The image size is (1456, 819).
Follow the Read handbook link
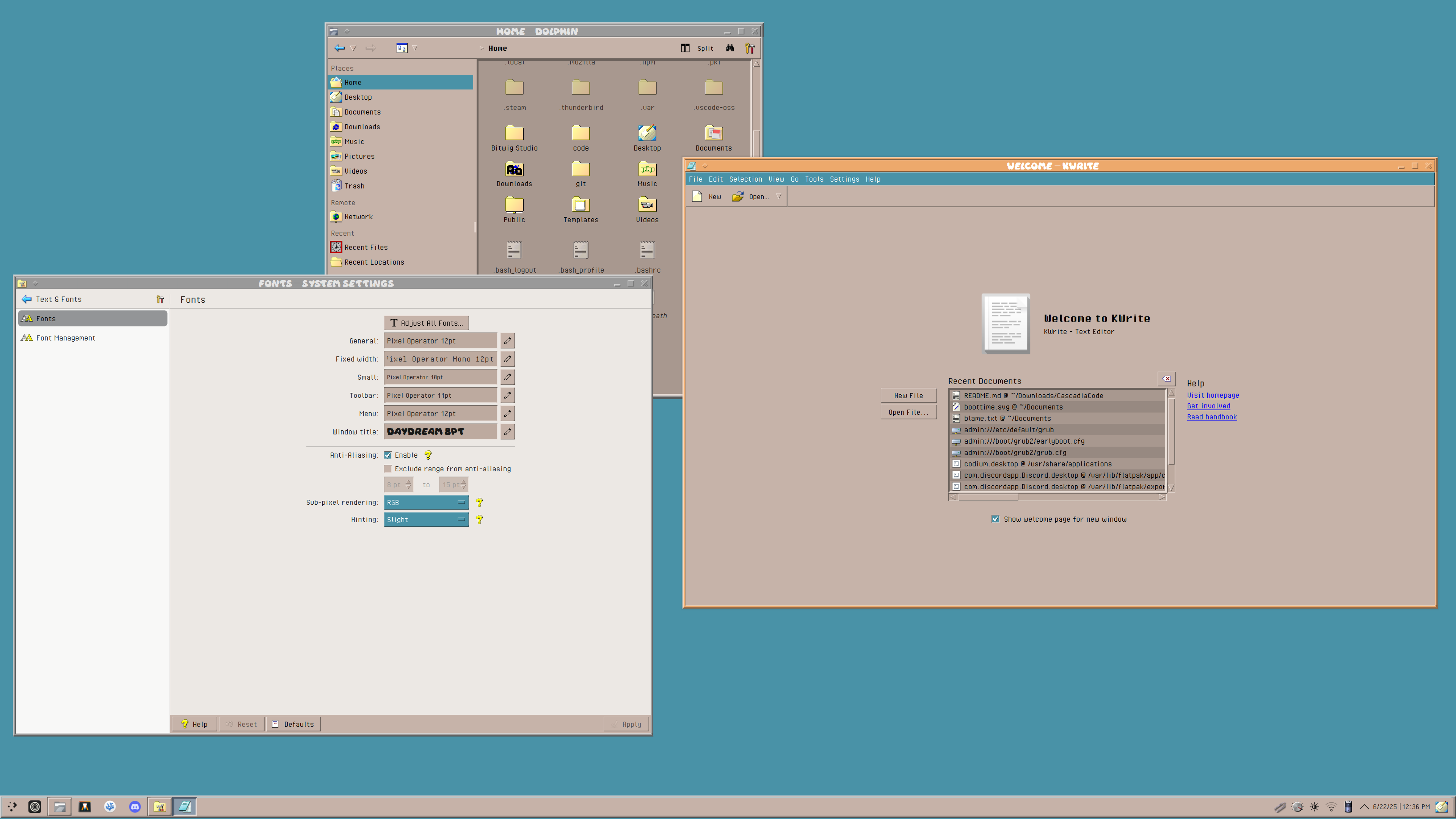pos(1212,417)
